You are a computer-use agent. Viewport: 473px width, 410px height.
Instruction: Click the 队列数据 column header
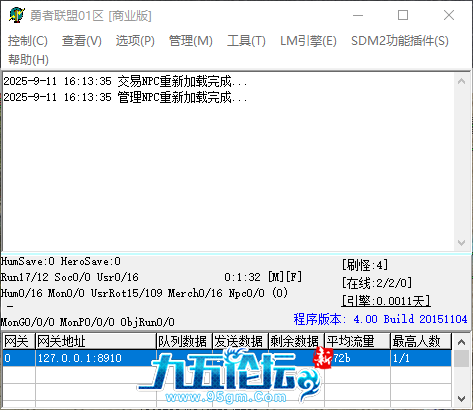click(x=184, y=341)
